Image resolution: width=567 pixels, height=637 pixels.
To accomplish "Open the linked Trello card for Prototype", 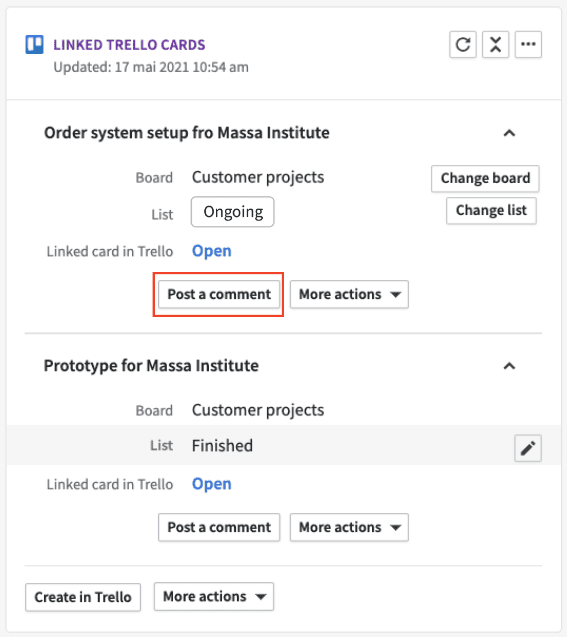I will coord(212,484).
